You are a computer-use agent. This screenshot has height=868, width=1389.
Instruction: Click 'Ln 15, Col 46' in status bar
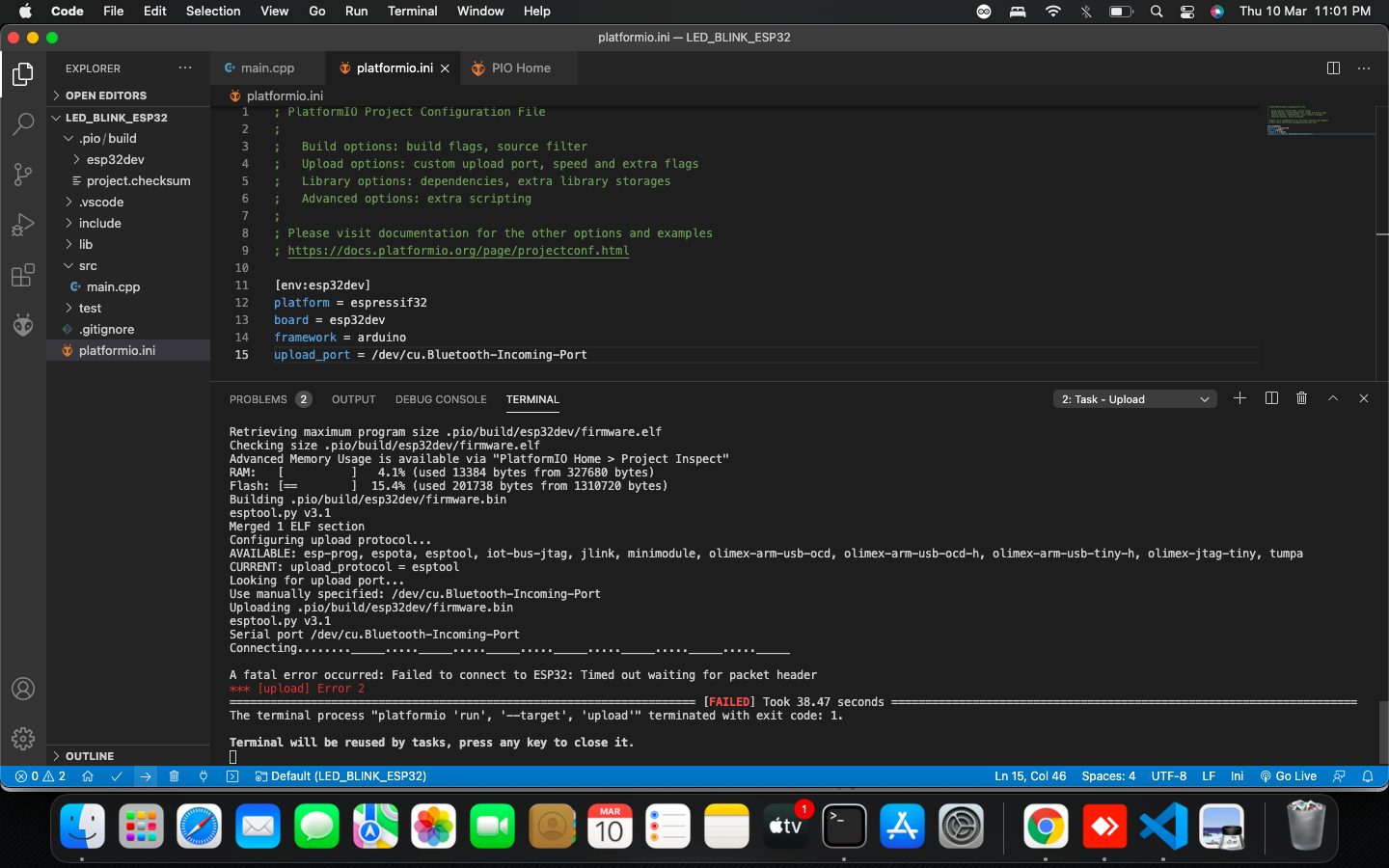pyautogui.click(x=1030, y=776)
